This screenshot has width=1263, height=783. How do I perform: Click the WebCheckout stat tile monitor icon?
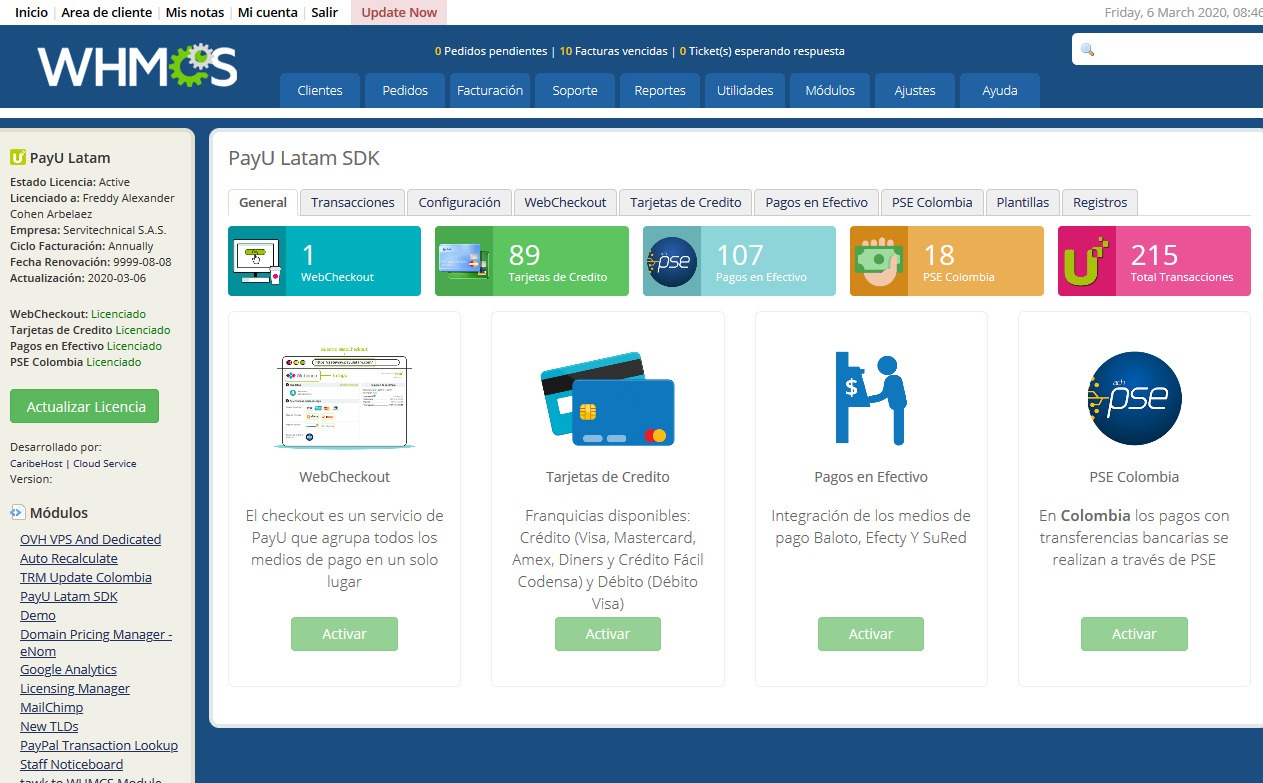257,261
